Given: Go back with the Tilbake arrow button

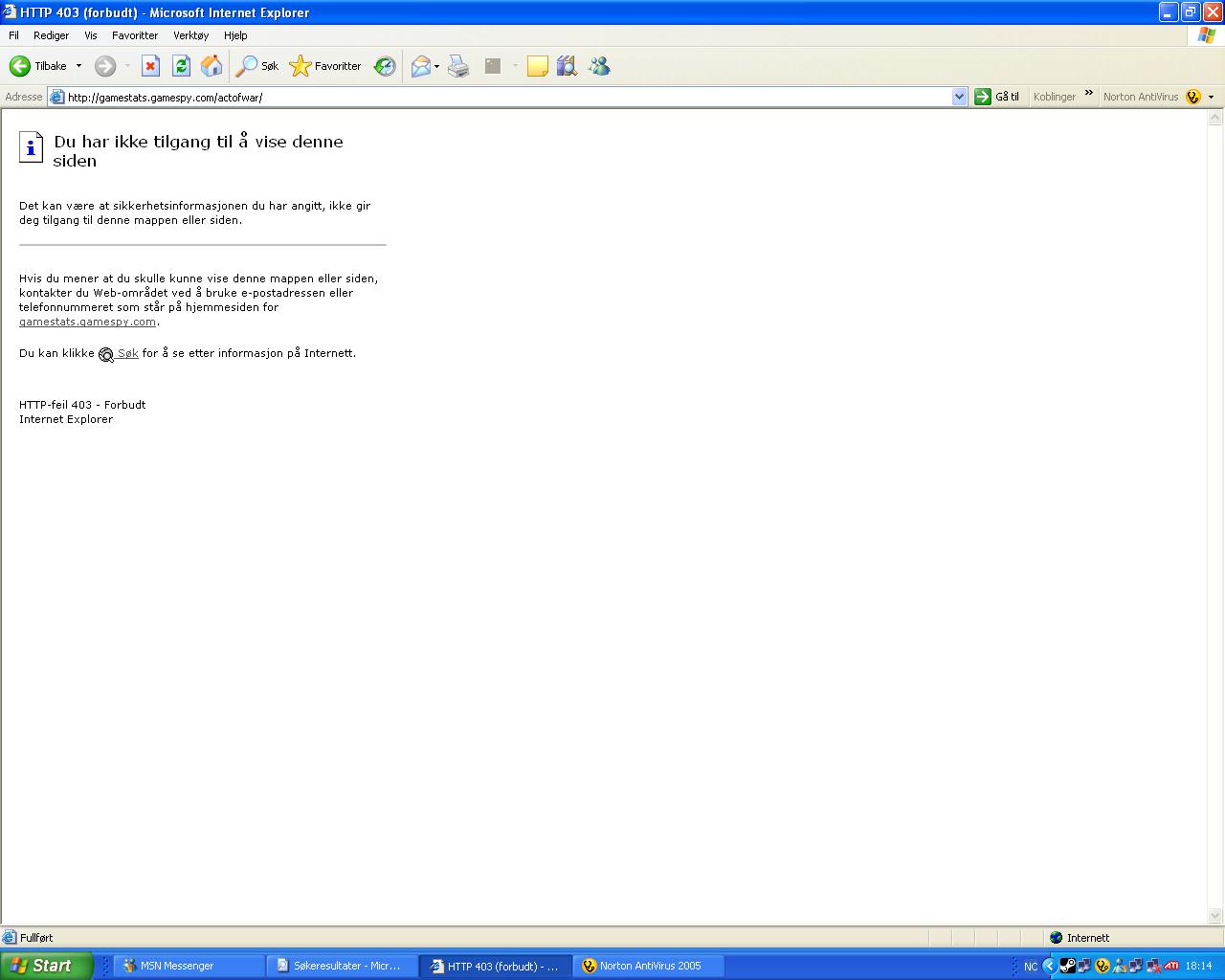Looking at the screenshot, I should click(38, 66).
